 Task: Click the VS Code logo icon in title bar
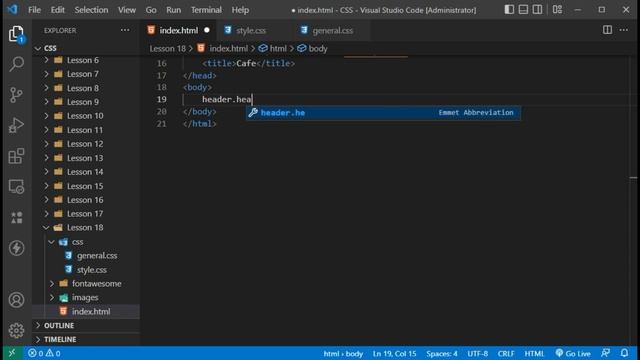[x=12, y=9]
